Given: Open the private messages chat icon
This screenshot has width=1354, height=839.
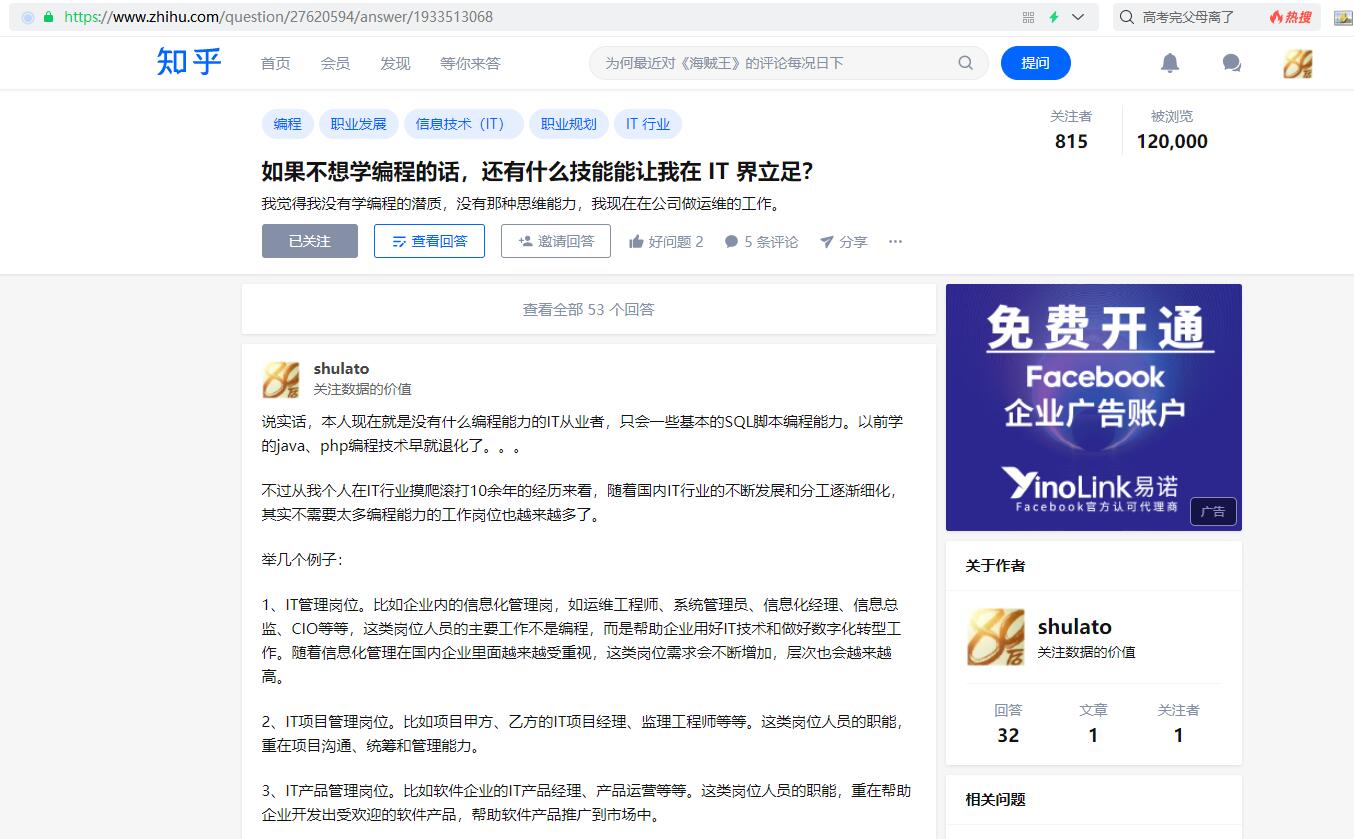Looking at the screenshot, I should (1232, 63).
